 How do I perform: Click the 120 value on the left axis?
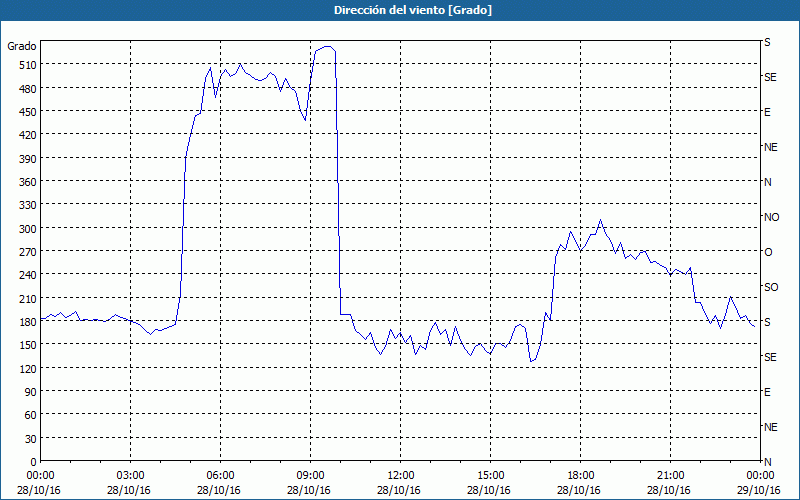pyautogui.click(x=28, y=368)
